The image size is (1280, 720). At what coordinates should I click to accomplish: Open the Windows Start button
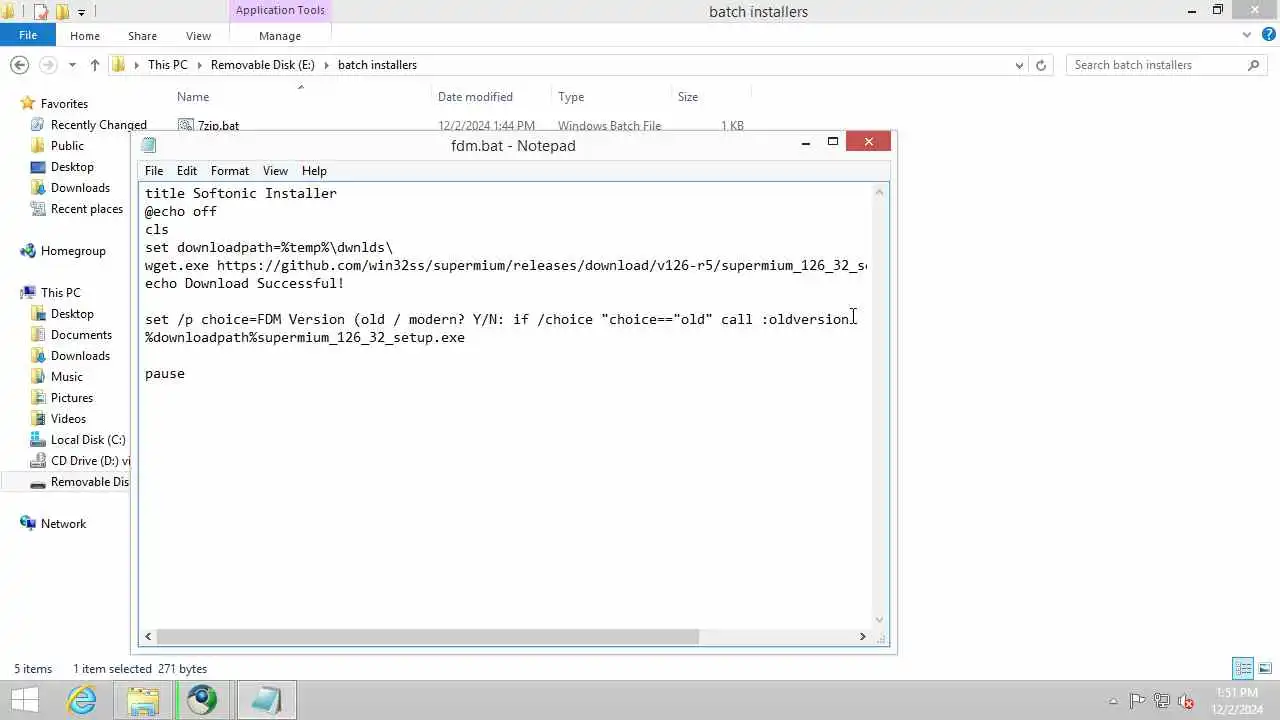tap(24, 700)
